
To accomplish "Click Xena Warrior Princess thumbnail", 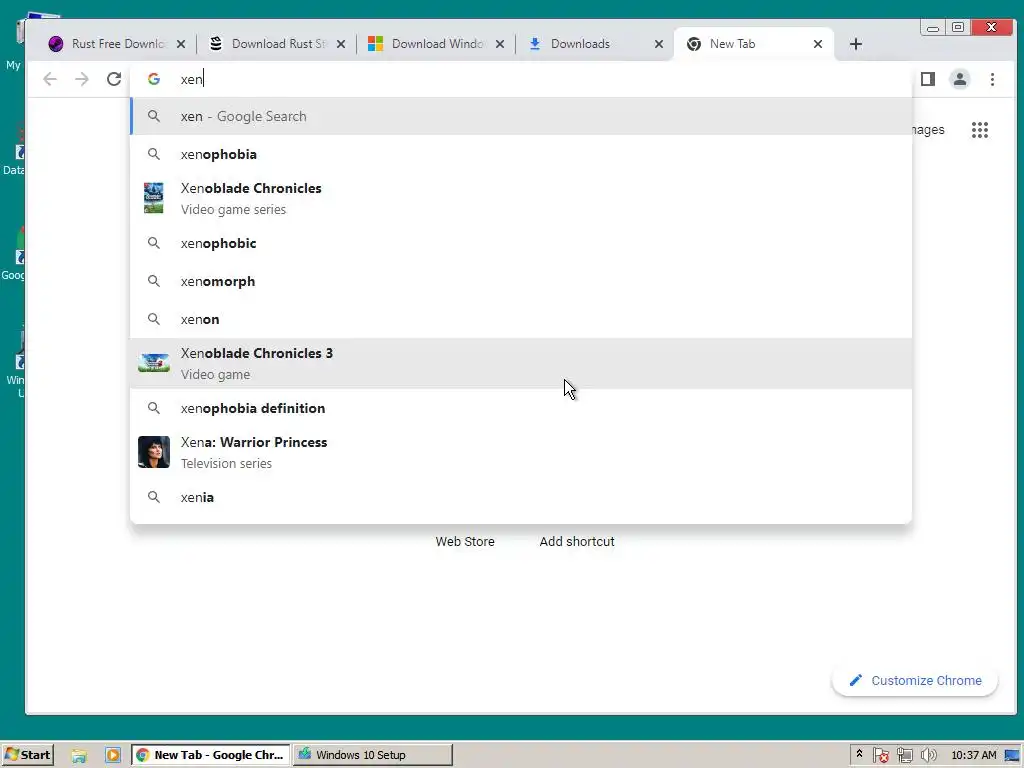I will tap(153, 452).
